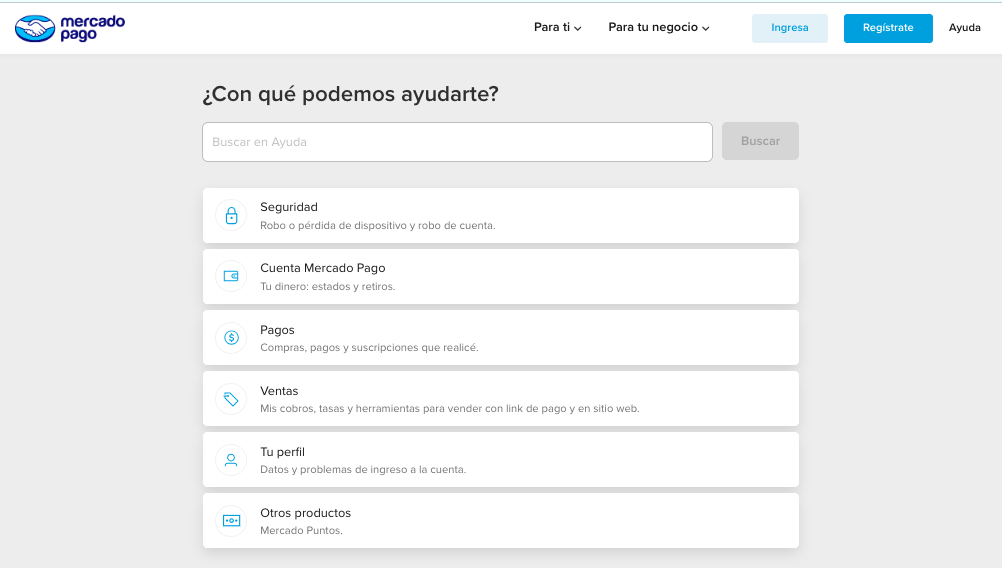Open the Otros productos category title

click(305, 513)
